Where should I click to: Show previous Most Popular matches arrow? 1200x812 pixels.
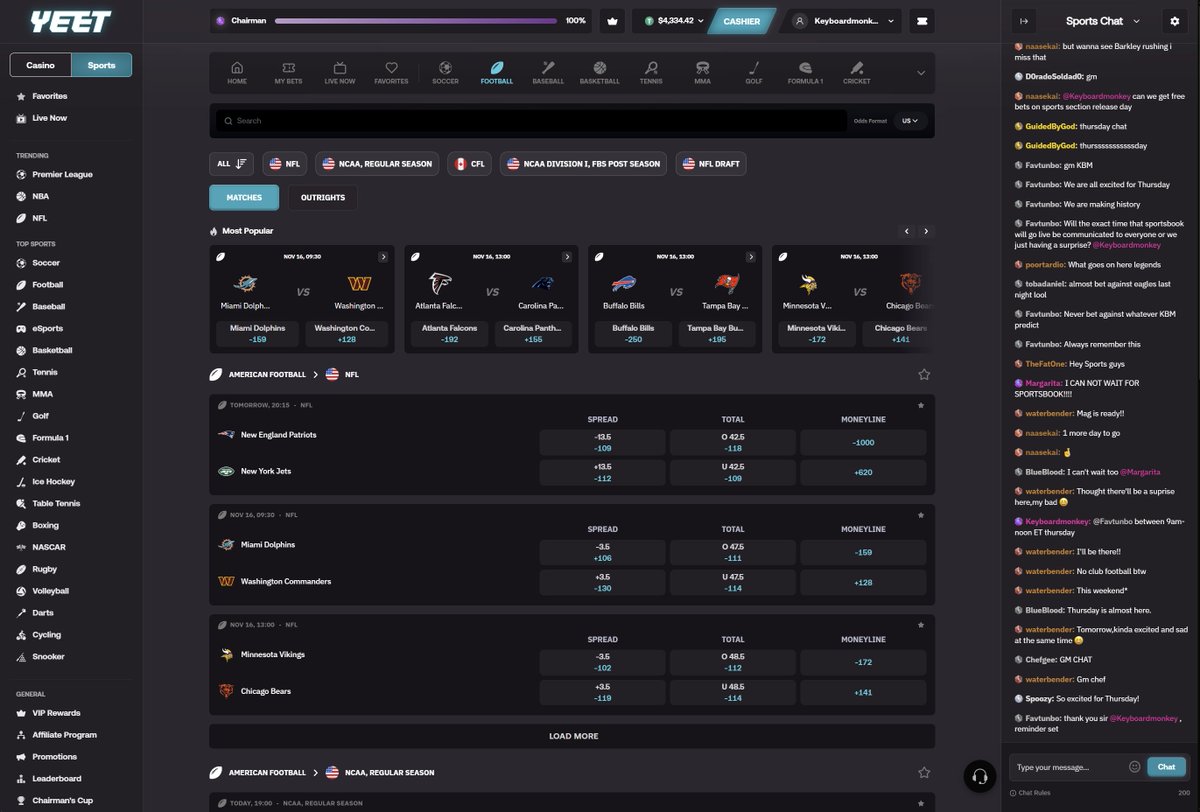point(907,231)
